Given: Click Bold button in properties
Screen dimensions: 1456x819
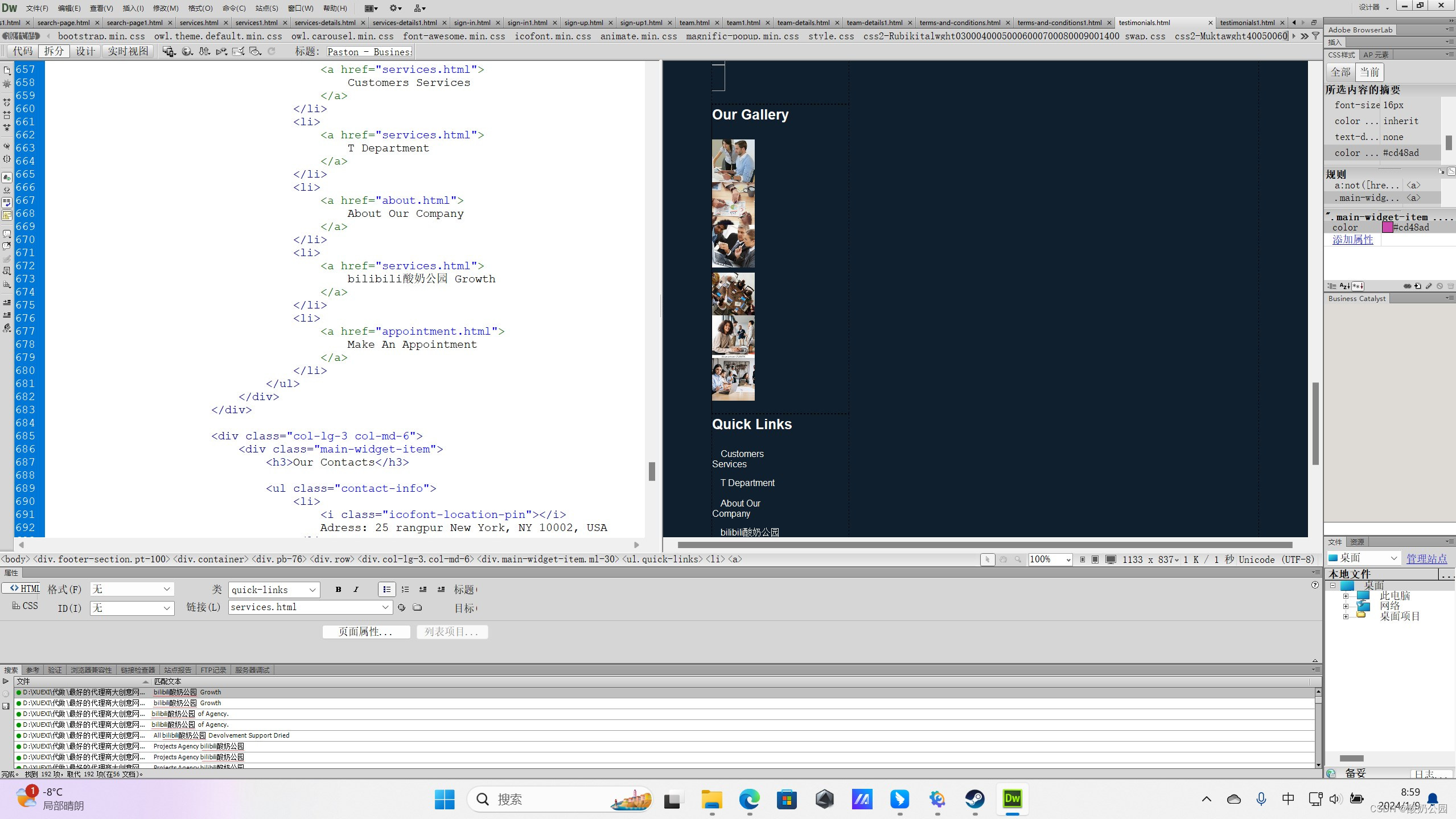Looking at the screenshot, I should click(x=338, y=590).
